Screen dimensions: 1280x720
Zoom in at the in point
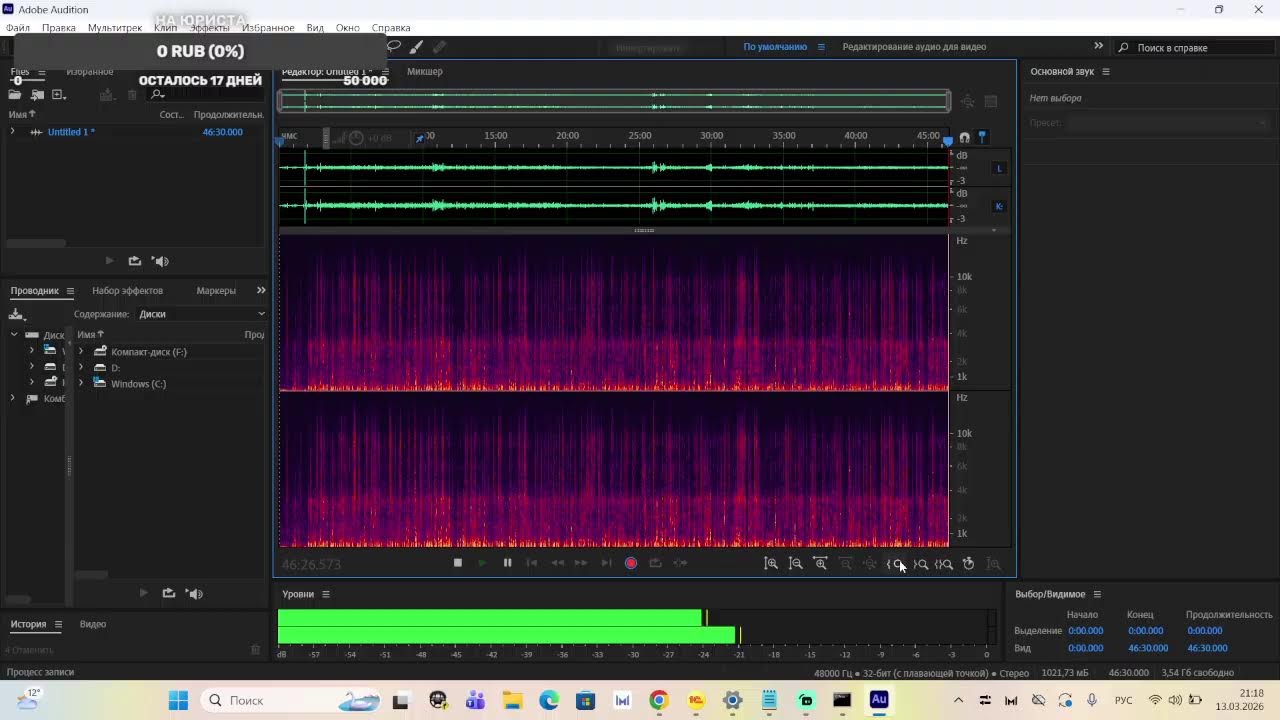pyautogui.click(x=895, y=564)
